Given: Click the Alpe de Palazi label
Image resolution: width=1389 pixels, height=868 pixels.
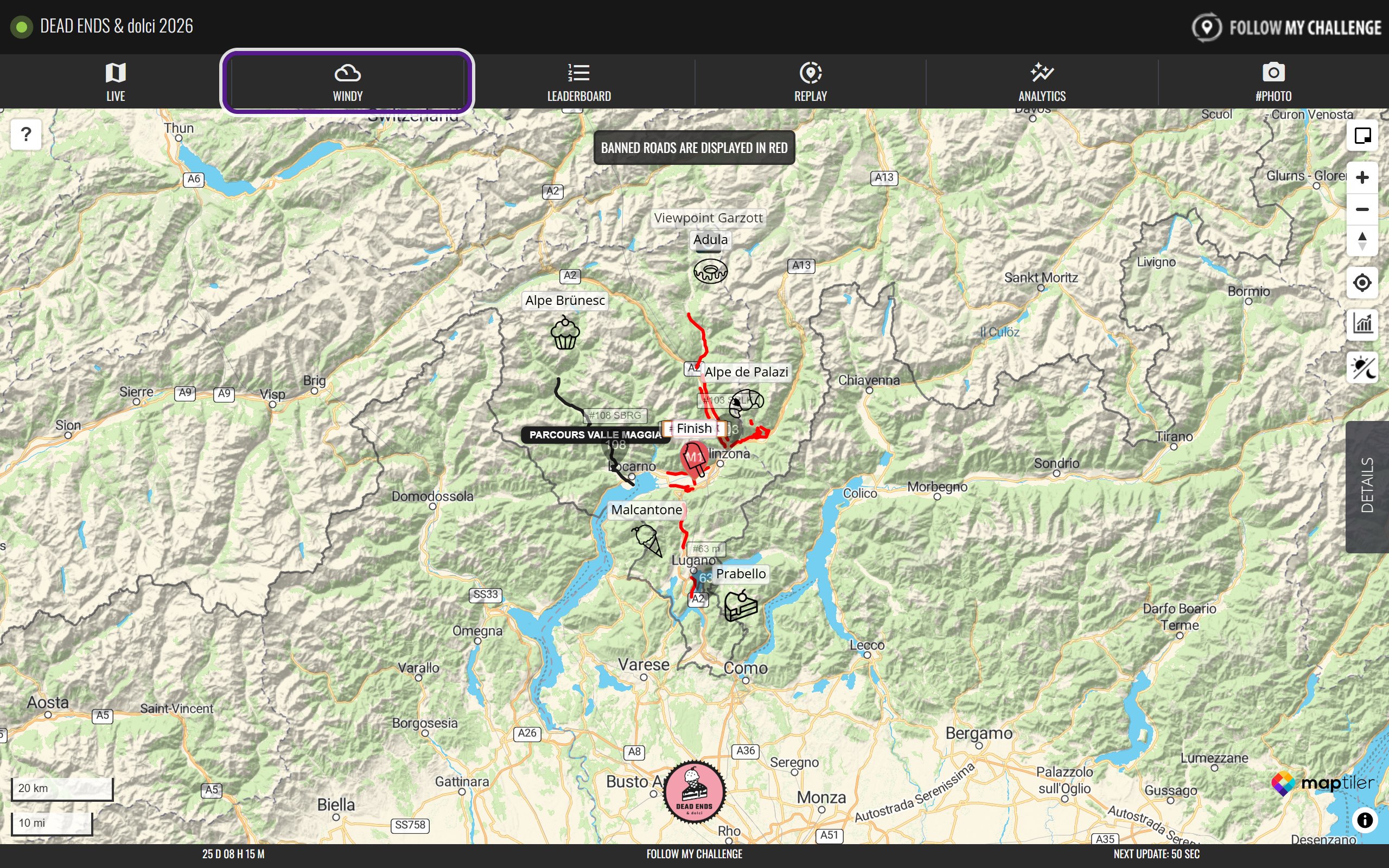Looking at the screenshot, I should click(746, 372).
